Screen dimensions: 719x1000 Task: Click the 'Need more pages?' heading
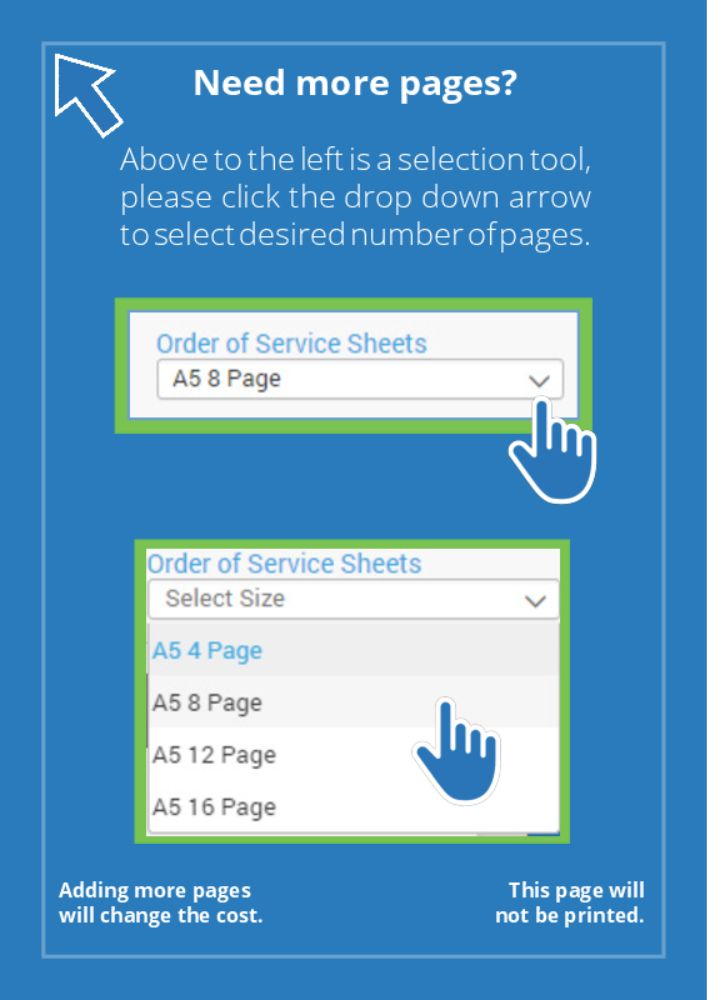point(355,84)
